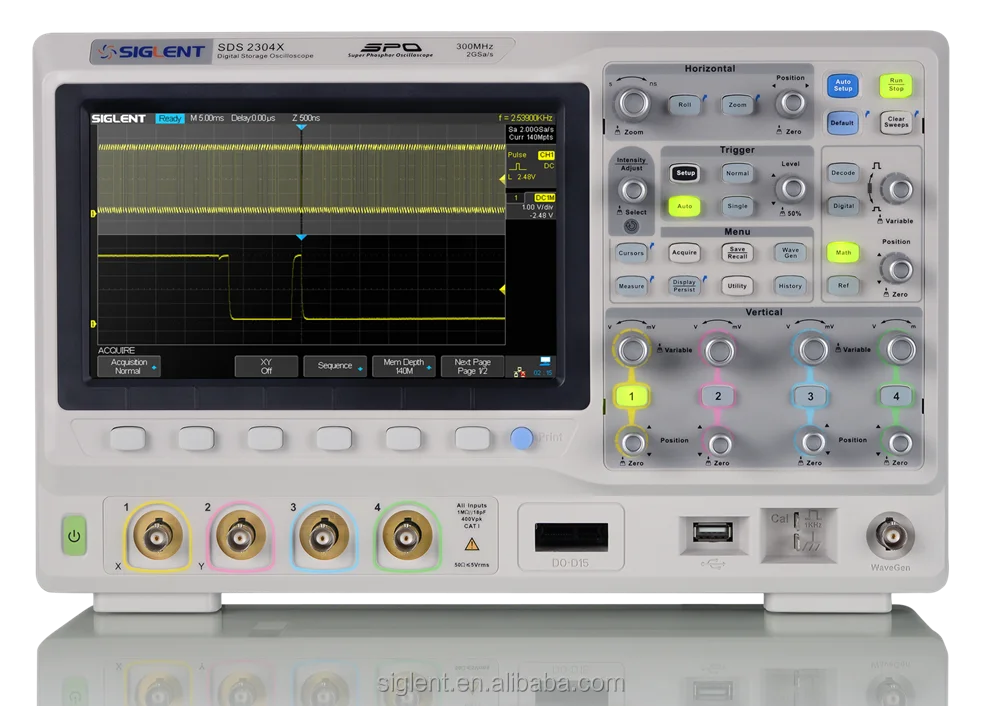Toggle the lit Math button

843,253
